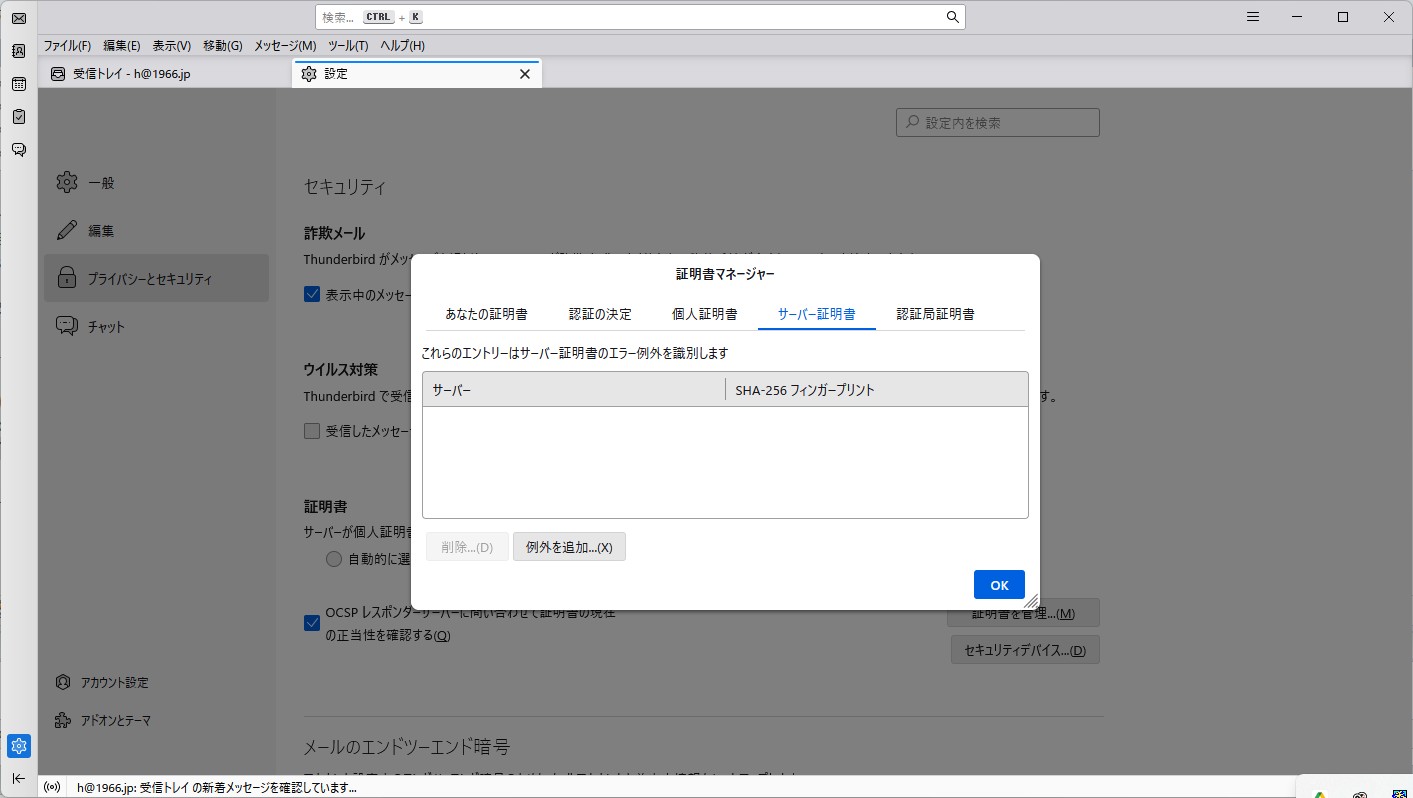Viewport: 1413px width, 798px height.
Task: Open the Calendar space icon
Action: click(18, 84)
